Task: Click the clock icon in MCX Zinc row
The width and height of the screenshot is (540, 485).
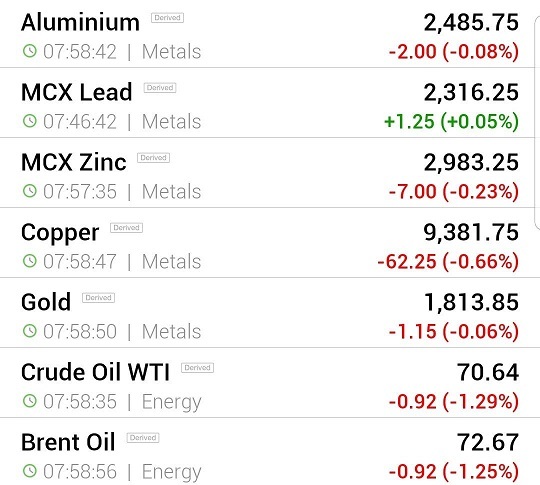Action: pos(30,191)
